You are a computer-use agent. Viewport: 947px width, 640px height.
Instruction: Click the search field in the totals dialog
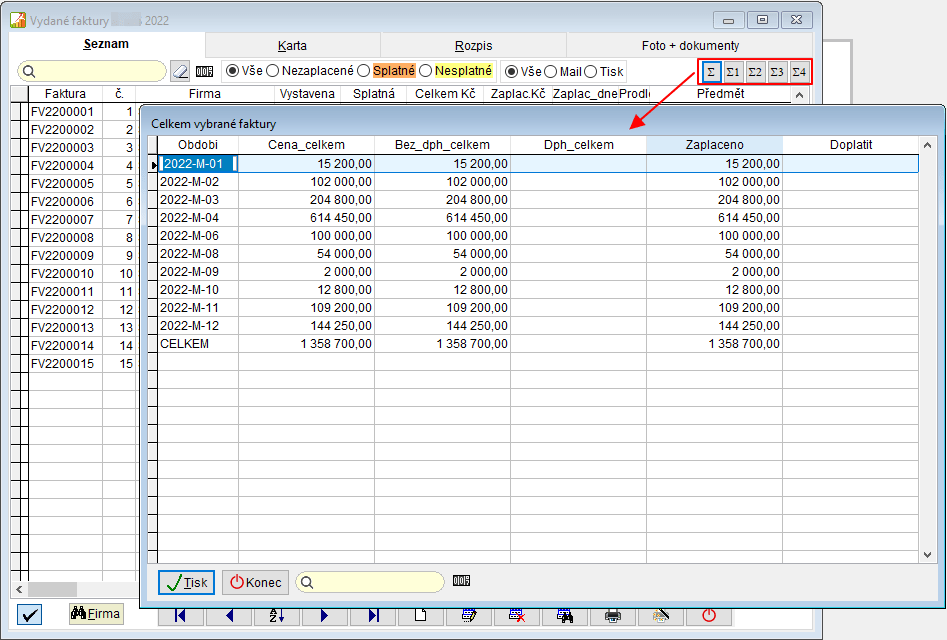(x=370, y=582)
